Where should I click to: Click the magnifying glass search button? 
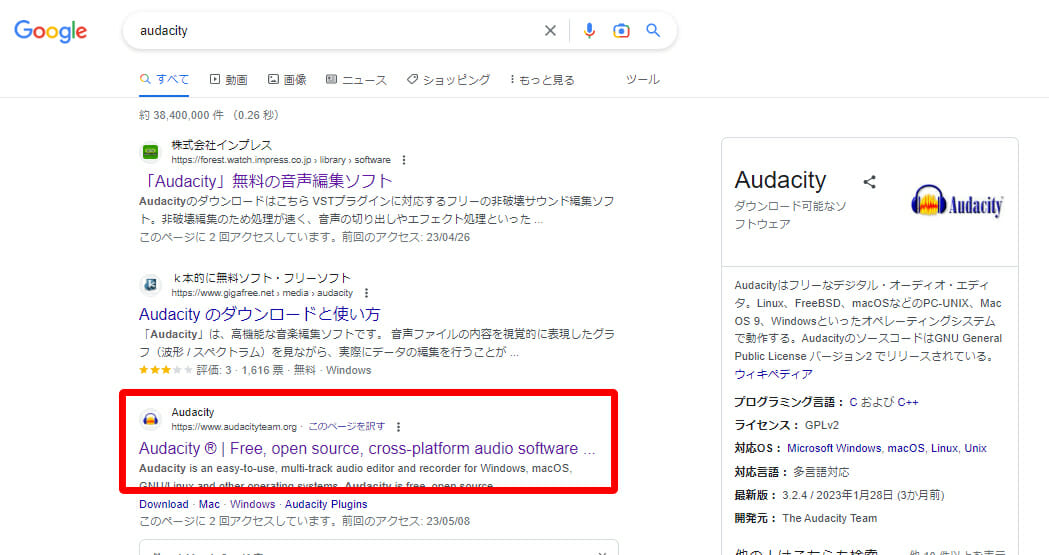click(653, 31)
